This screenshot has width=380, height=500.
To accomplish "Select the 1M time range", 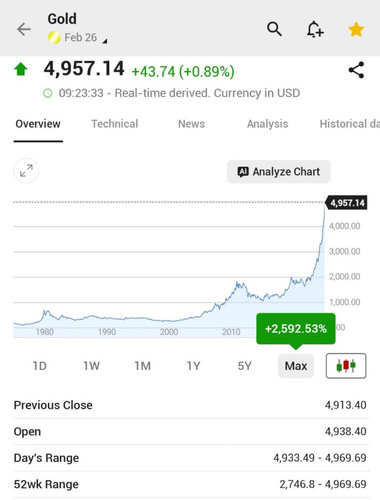I will coord(142,366).
